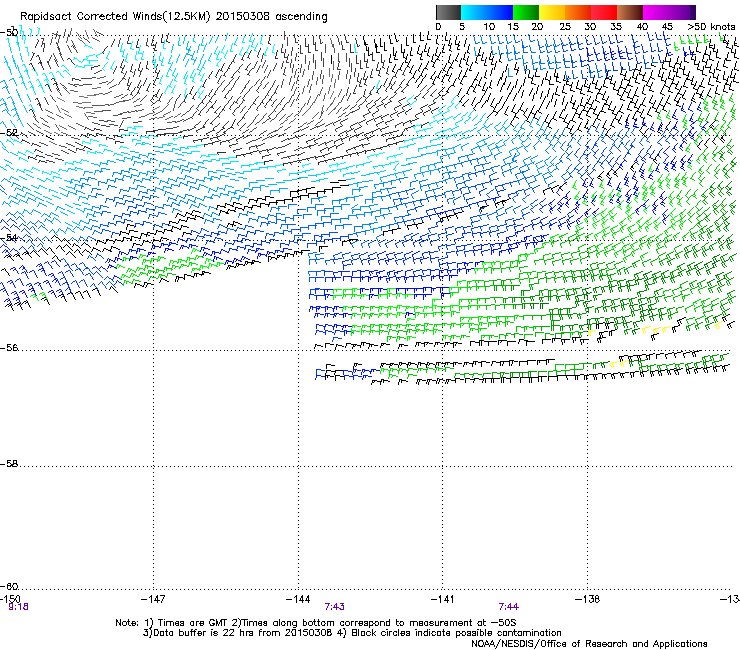This screenshot has width=740, height=650.
Task: Click the legend scale value '35'
Action: pos(616,27)
